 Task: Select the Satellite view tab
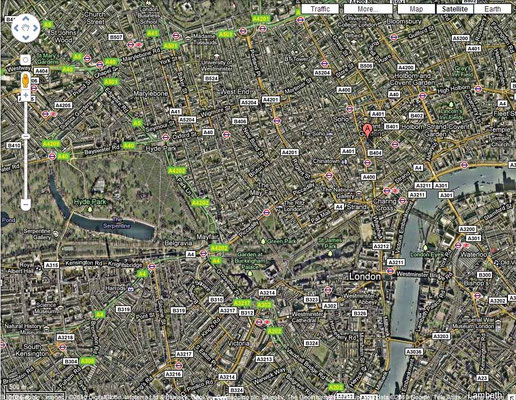point(455,9)
